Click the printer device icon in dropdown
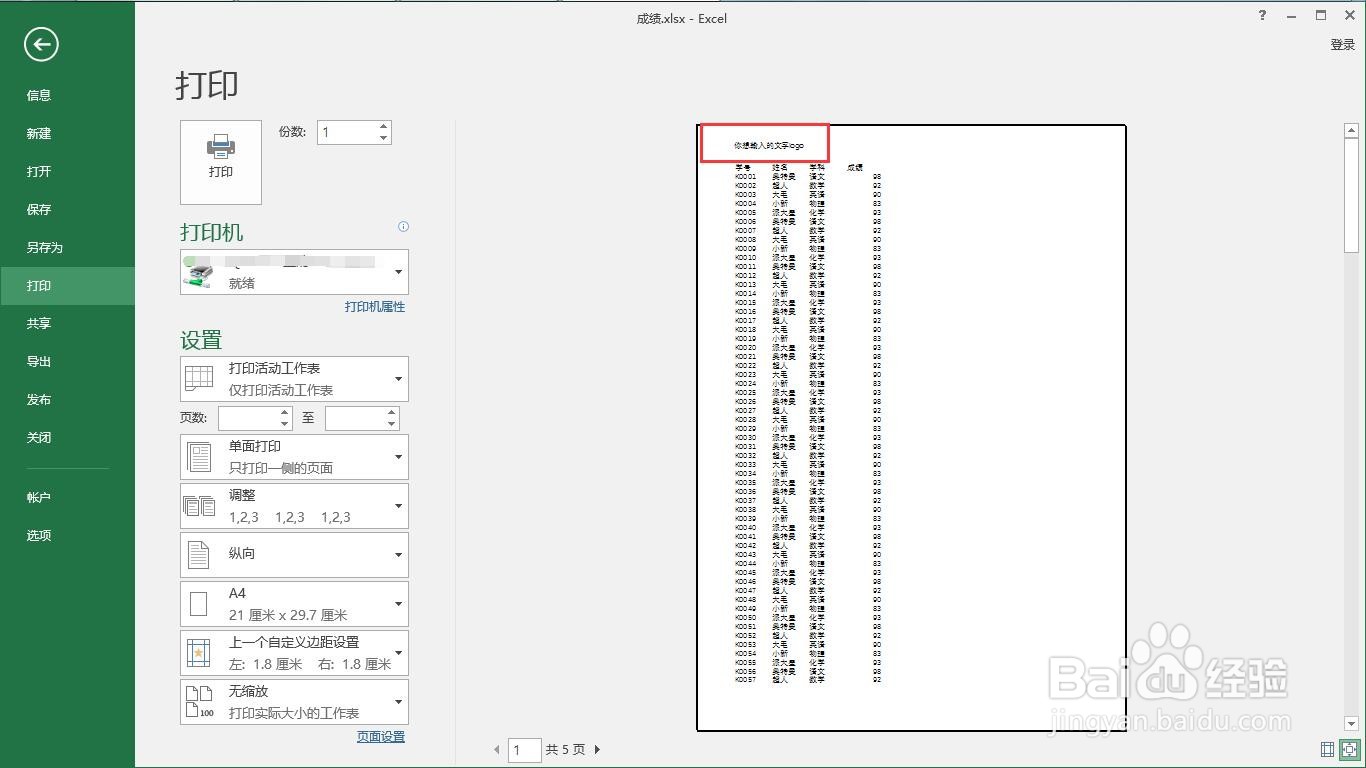Image resolution: width=1366 pixels, height=768 pixels. 199,272
